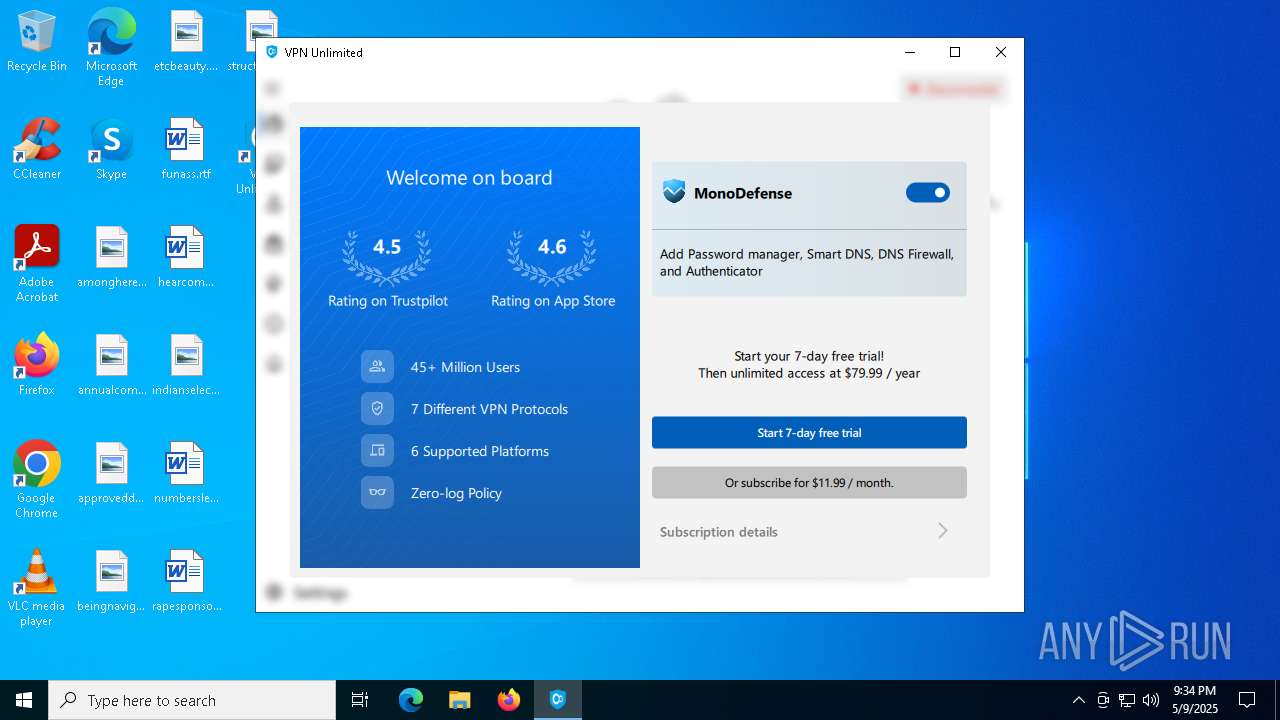Select the beingnavig image file on desktop
This screenshot has height=720, width=1280.
(111, 582)
